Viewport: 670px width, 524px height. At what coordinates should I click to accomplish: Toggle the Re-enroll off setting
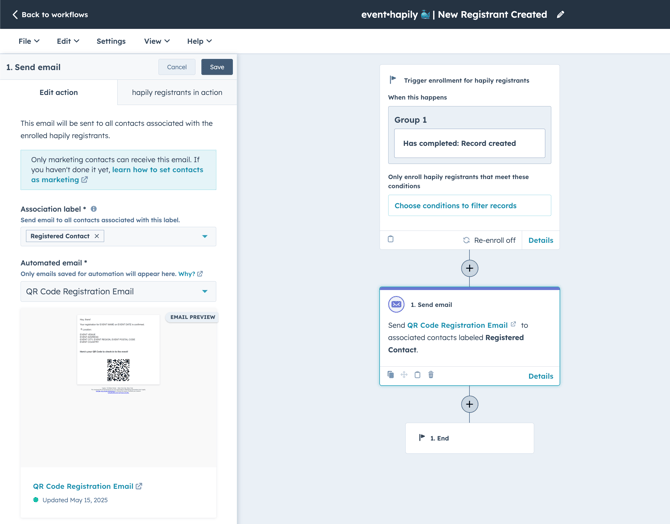pyautogui.click(x=489, y=240)
